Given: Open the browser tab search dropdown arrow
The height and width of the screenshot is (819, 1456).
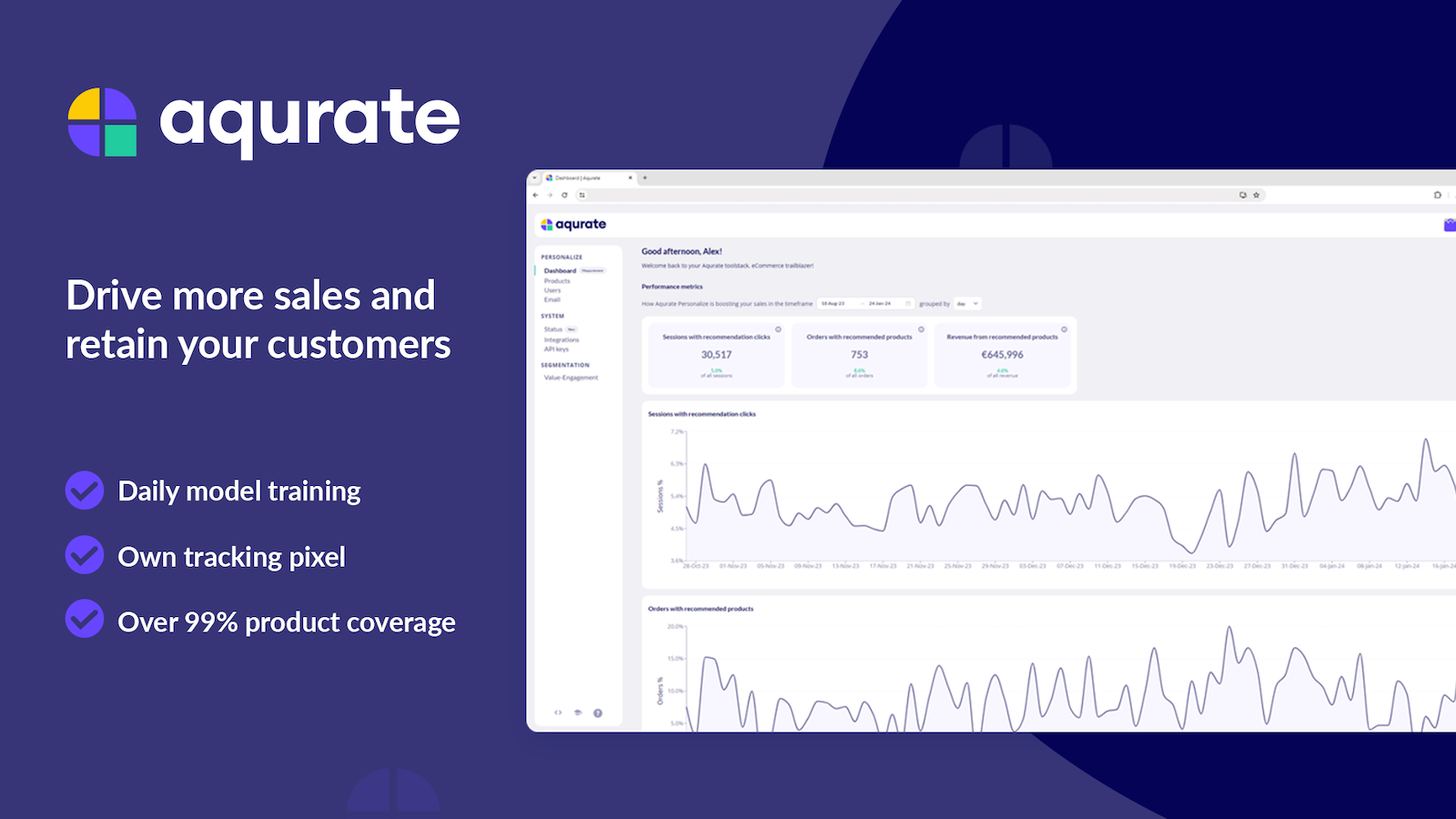Looking at the screenshot, I should click(534, 177).
